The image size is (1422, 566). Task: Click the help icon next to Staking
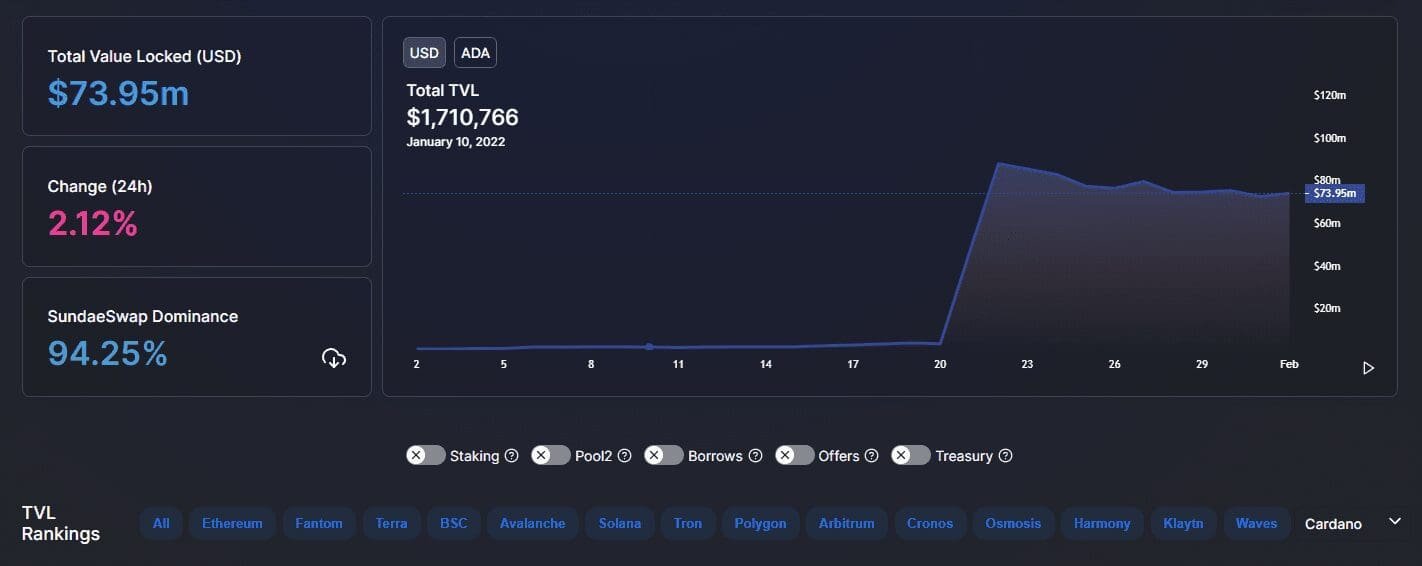pyautogui.click(x=511, y=456)
